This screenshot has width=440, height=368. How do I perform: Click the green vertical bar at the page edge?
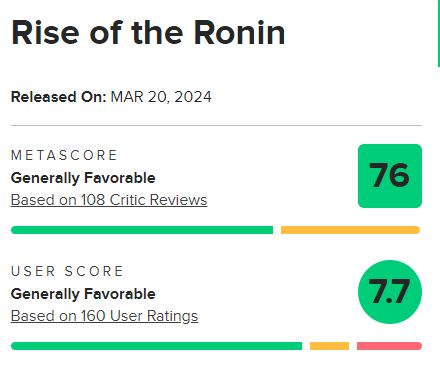439,33
